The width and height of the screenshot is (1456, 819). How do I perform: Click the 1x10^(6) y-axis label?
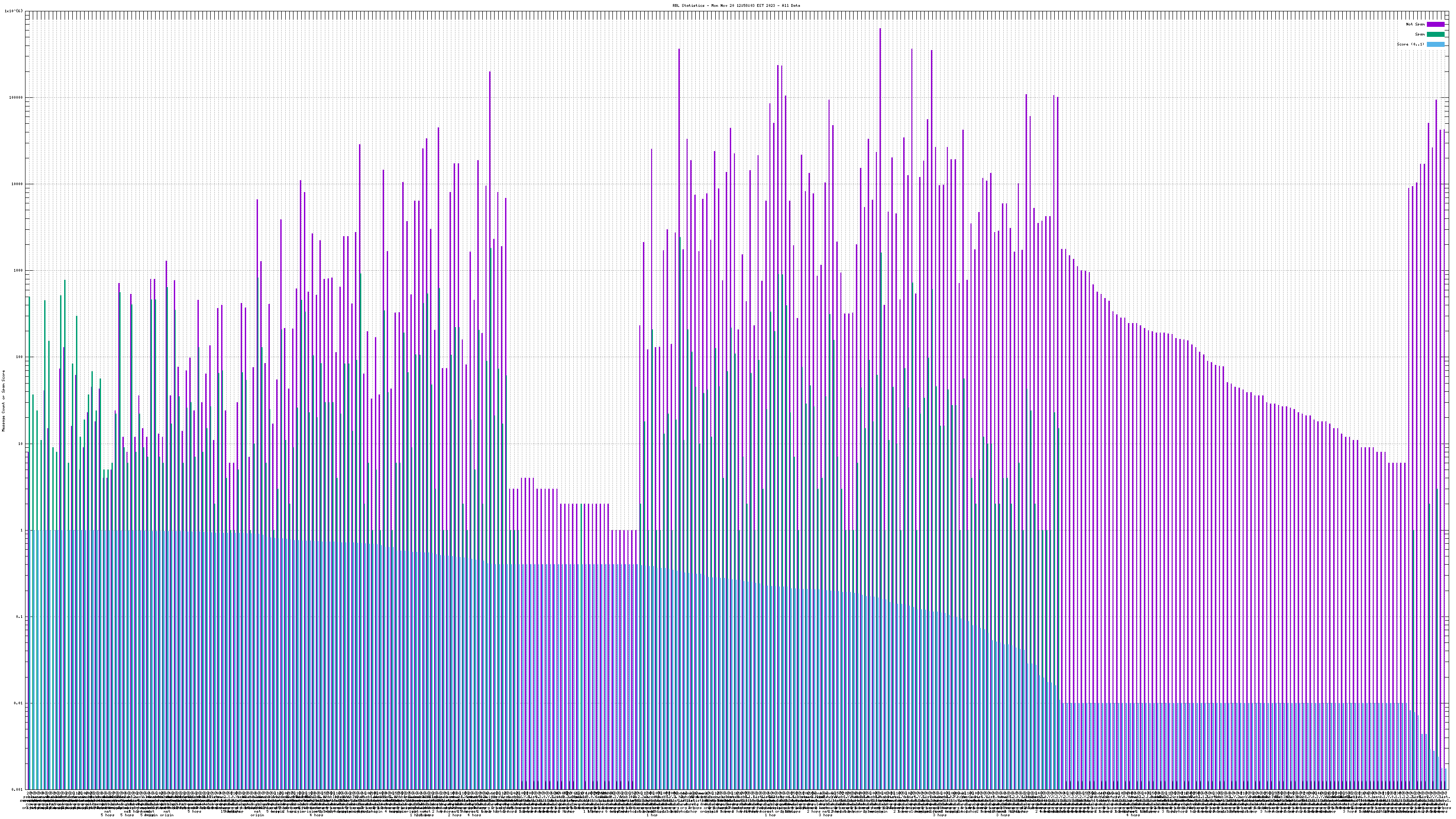coord(14,11)
